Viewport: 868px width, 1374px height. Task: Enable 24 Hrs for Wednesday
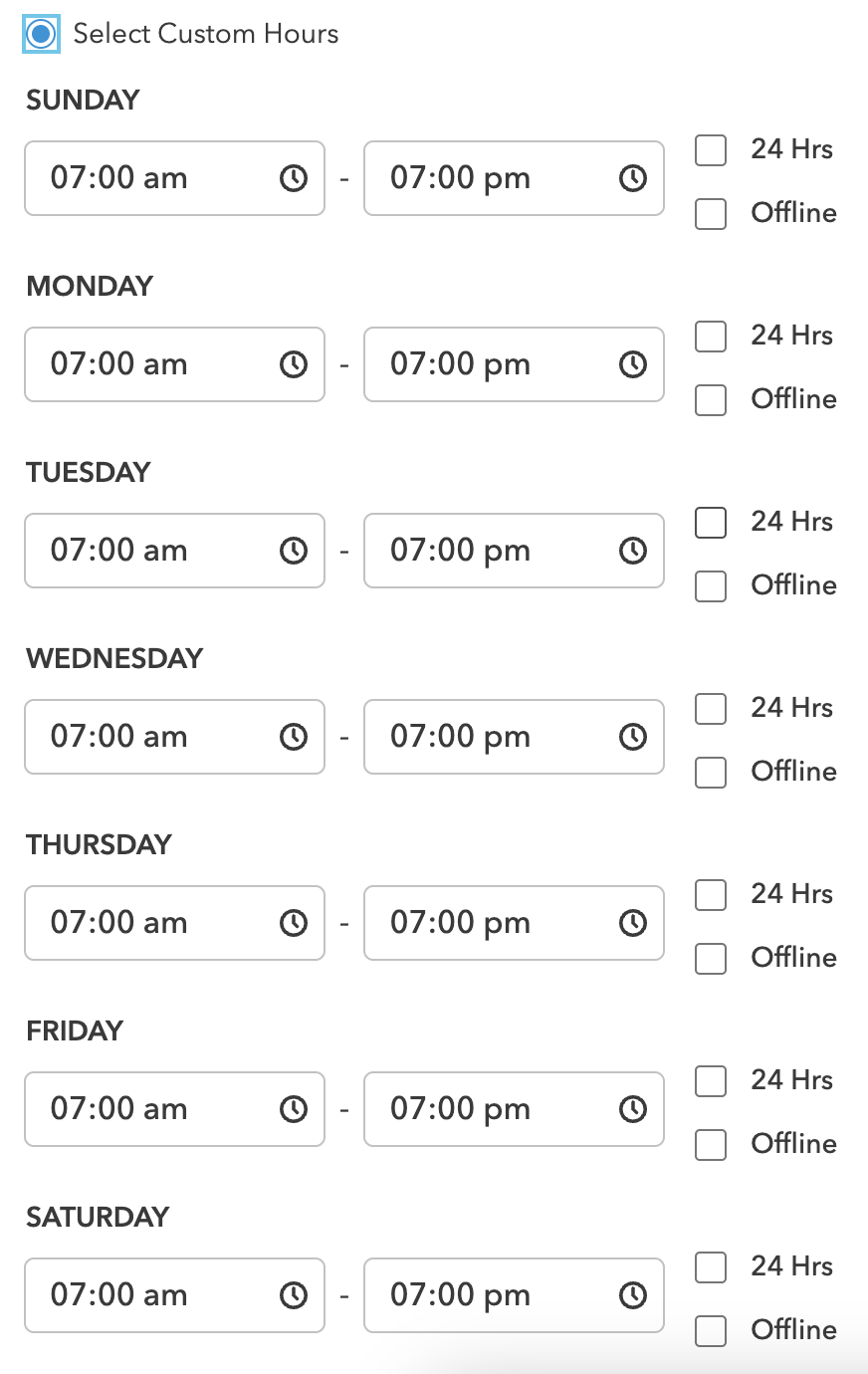[x=711, y=709]
